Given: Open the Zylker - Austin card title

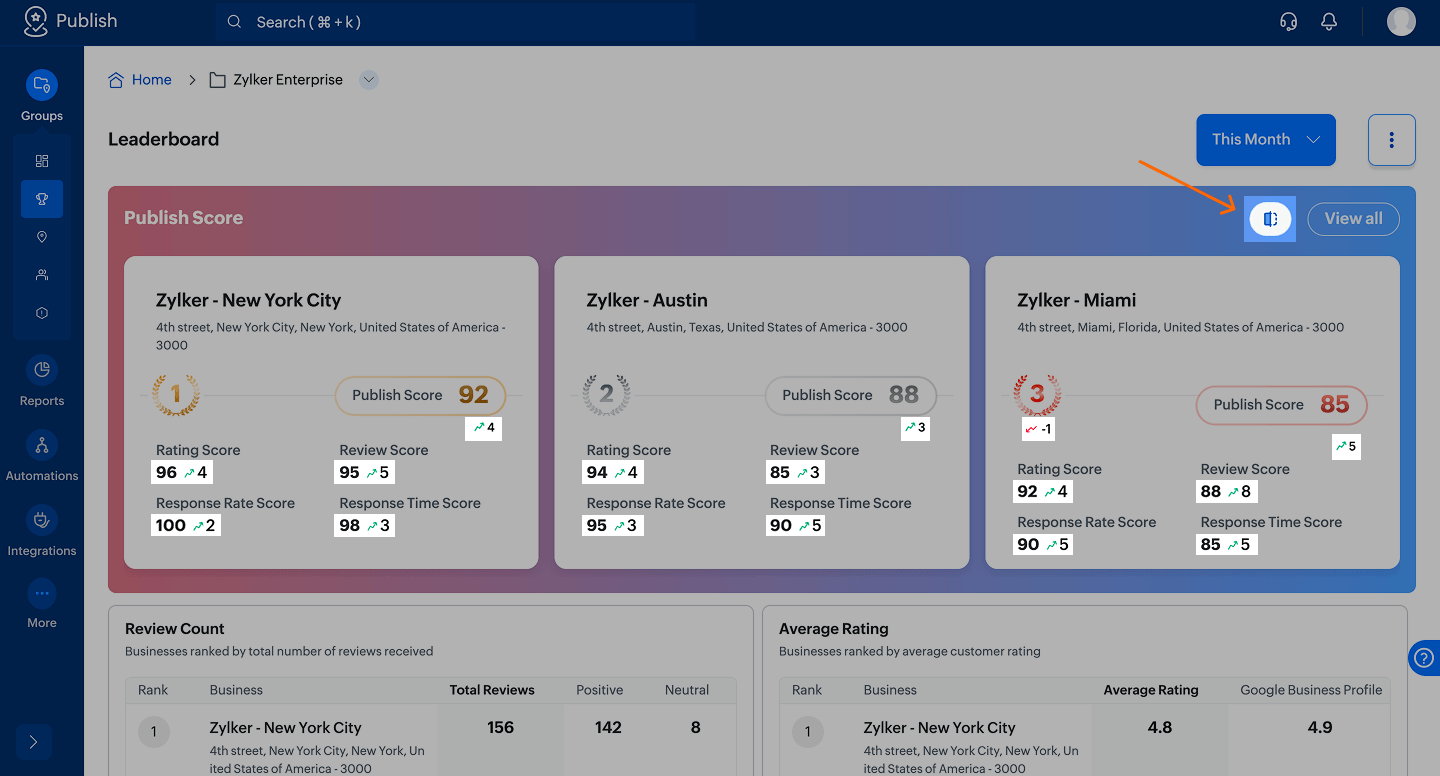Looking at the screenshot, I should pos(647,300).
